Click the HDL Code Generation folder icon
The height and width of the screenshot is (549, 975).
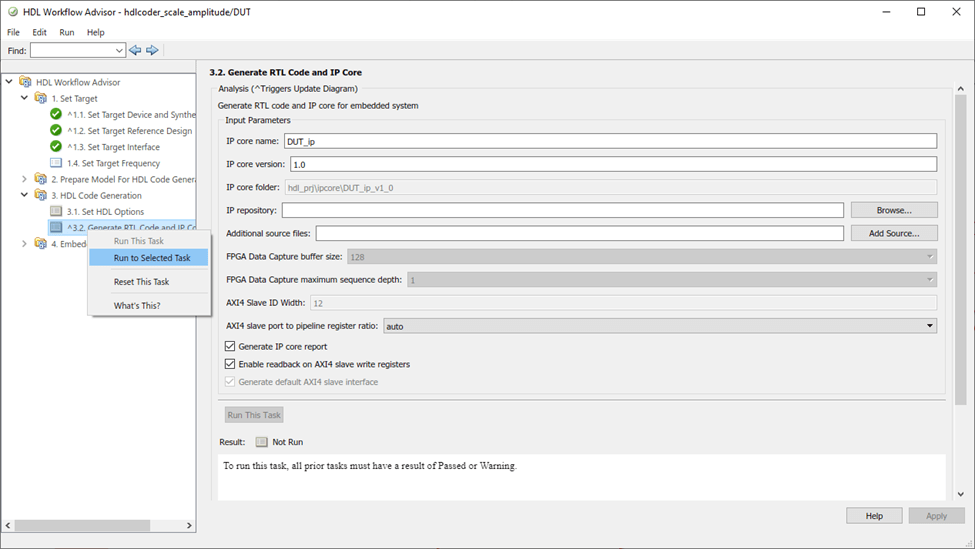point(41,195)
